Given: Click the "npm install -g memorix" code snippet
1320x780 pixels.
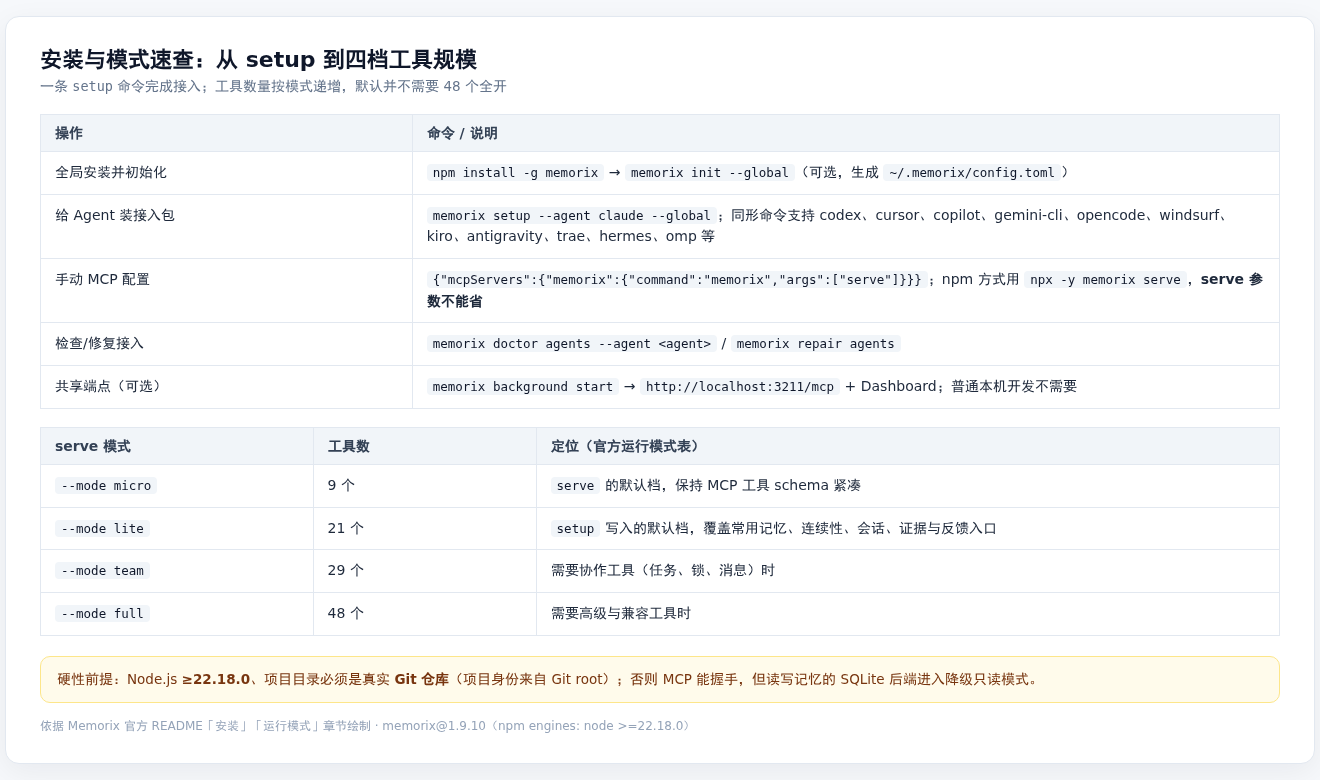Looking at the screenshot, I should click(x=516, y=173).
